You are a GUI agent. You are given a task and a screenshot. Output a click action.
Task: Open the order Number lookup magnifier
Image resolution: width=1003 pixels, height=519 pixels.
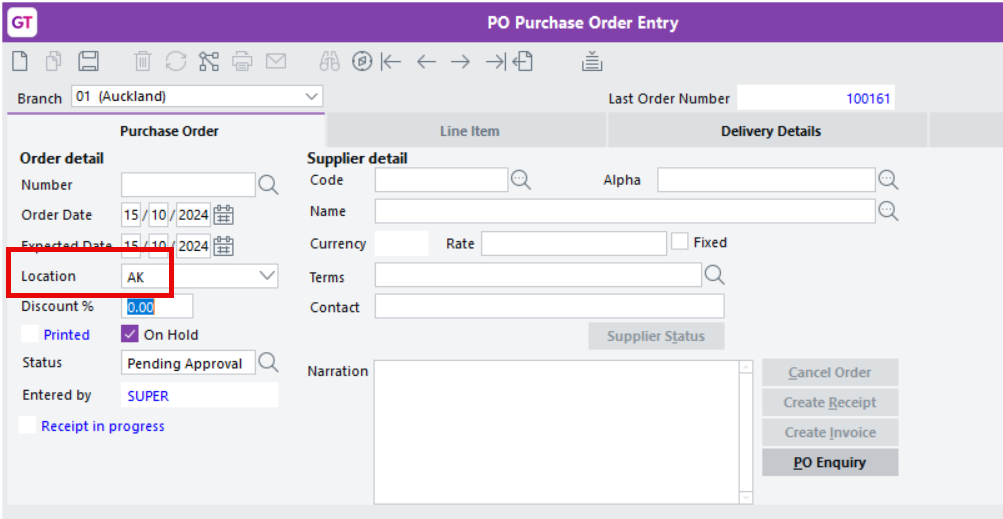[x=268, y=185]
